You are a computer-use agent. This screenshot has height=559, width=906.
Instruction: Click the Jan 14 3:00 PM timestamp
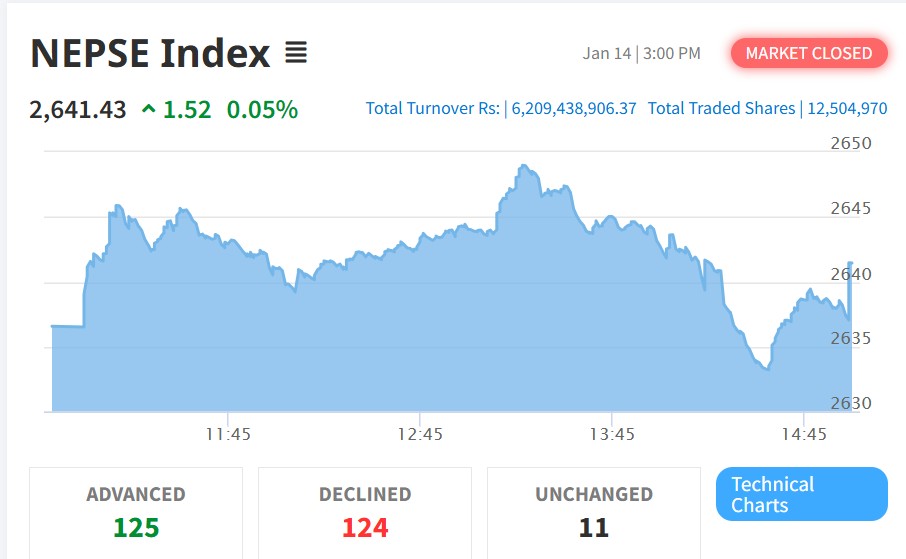point(641,53)
